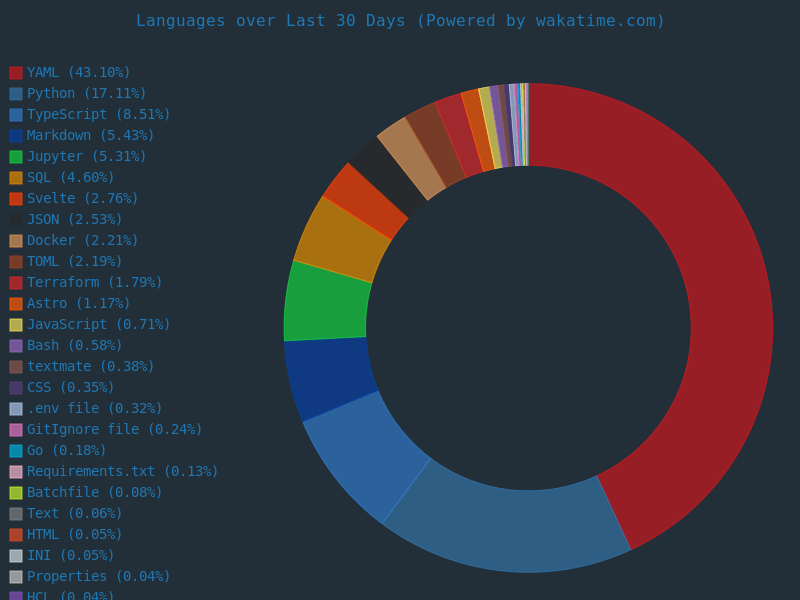Click the .env file legend swatch

(x=16, y=408)
